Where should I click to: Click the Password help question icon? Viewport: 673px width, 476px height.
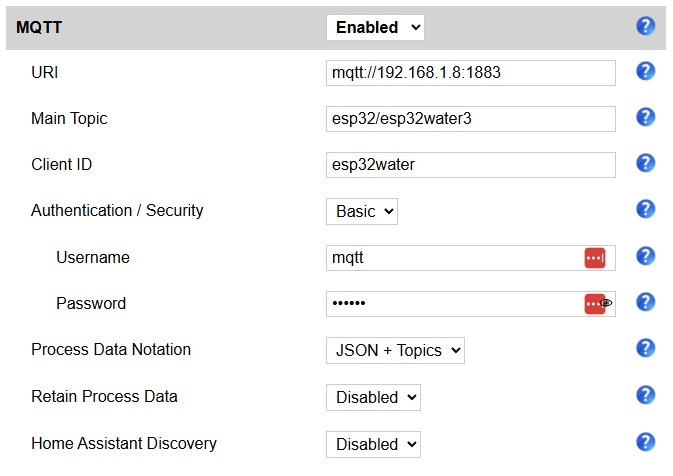tap(646, 302)
